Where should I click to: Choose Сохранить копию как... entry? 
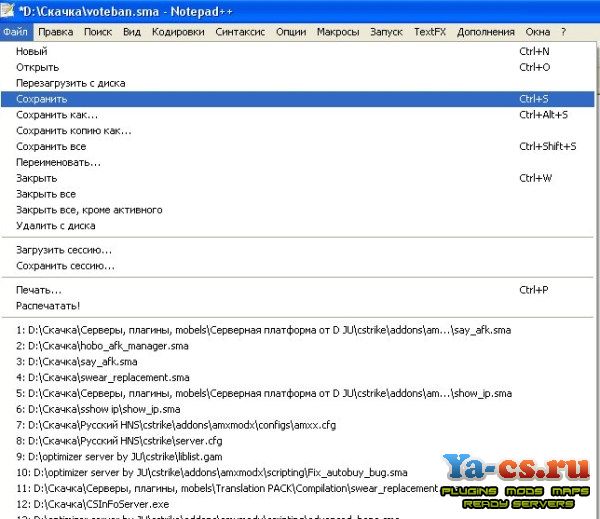pyautogui.click(x=298, y=131)
